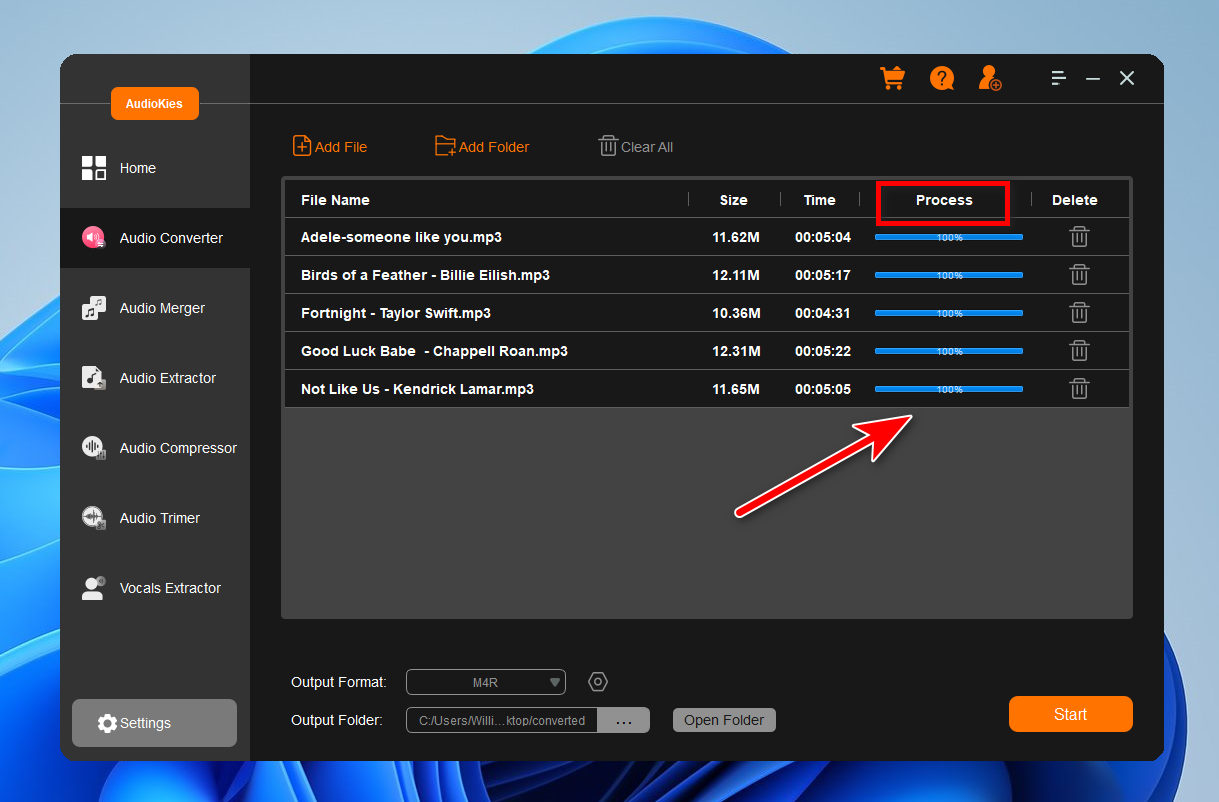Click the user register account icon
Screen dimensions: 1219x802
[x=990, y=78]
